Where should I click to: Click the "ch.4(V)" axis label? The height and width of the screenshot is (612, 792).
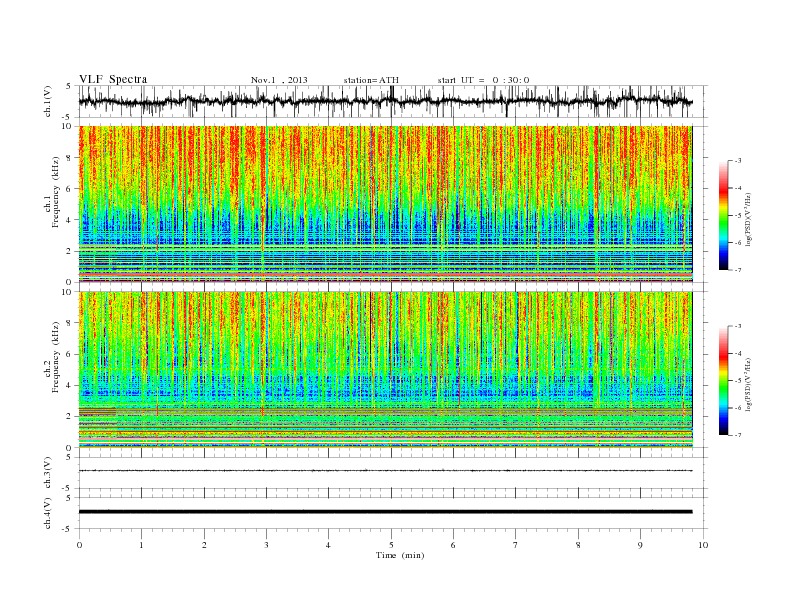point(48,513)
